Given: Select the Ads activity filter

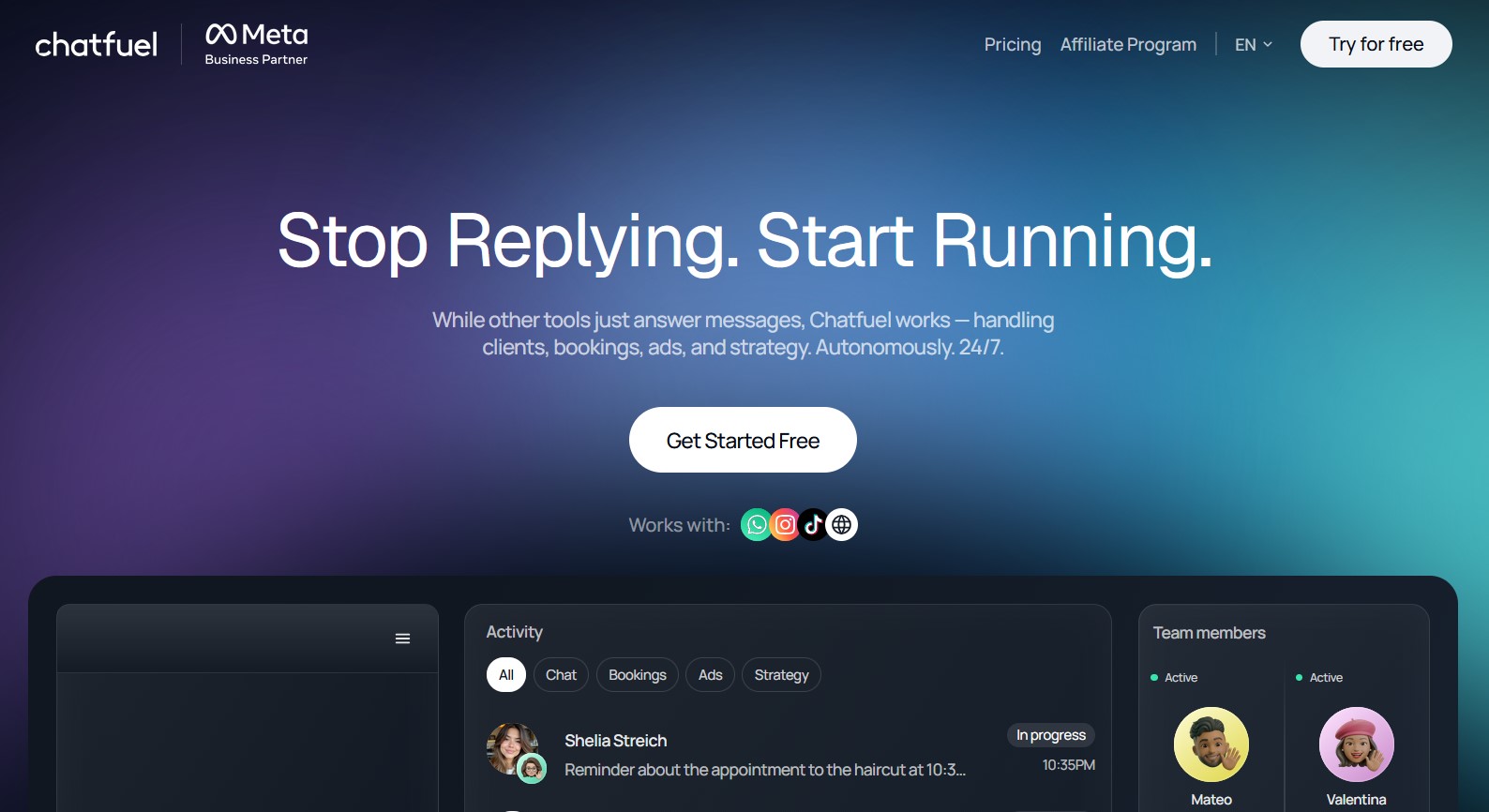Looking at the screenshot, I should (711, 675).
